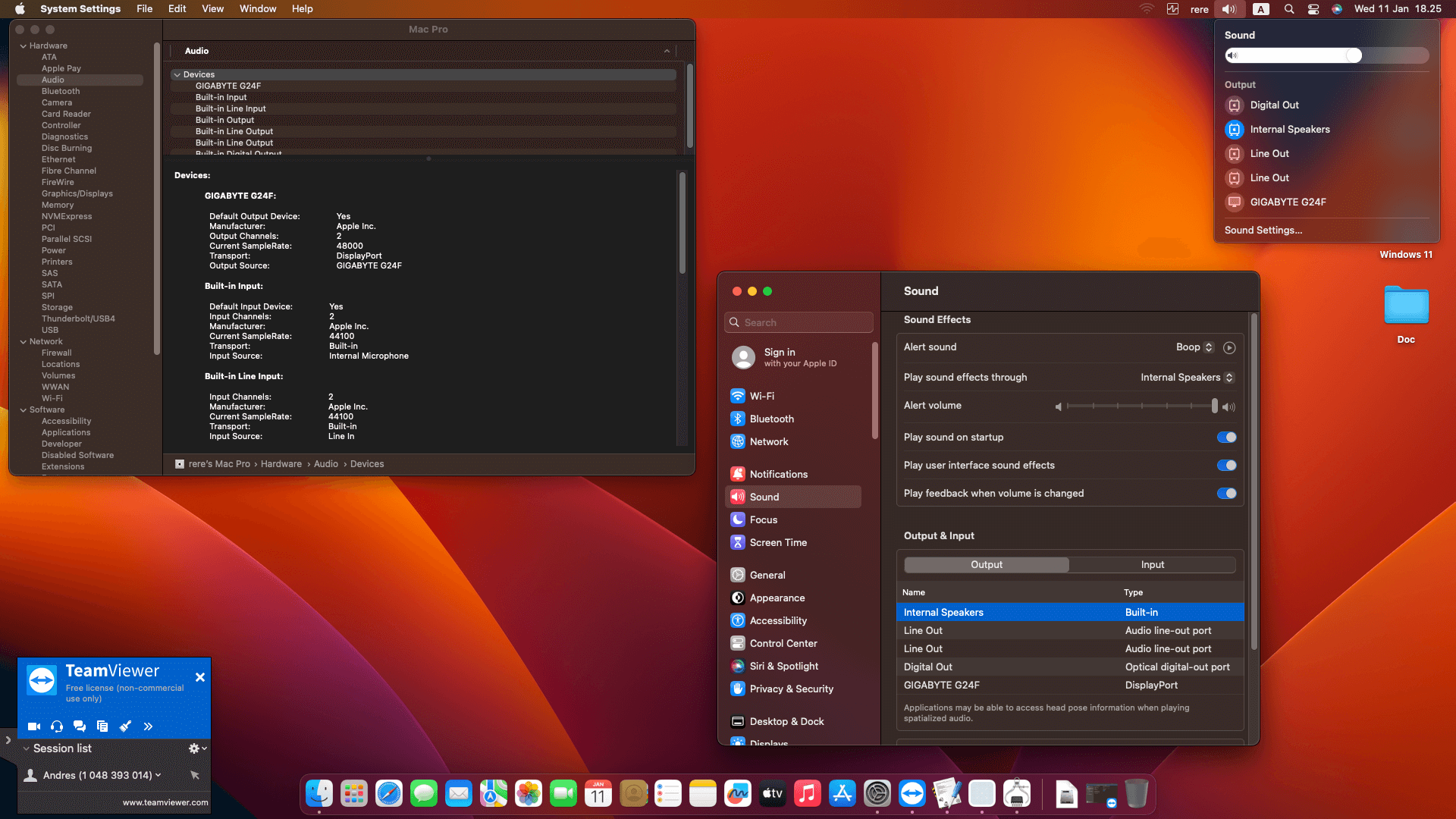This screenshot has height=819, width=1456.
Task: Open Finder from the Dock
Action: tap(319, 794)
